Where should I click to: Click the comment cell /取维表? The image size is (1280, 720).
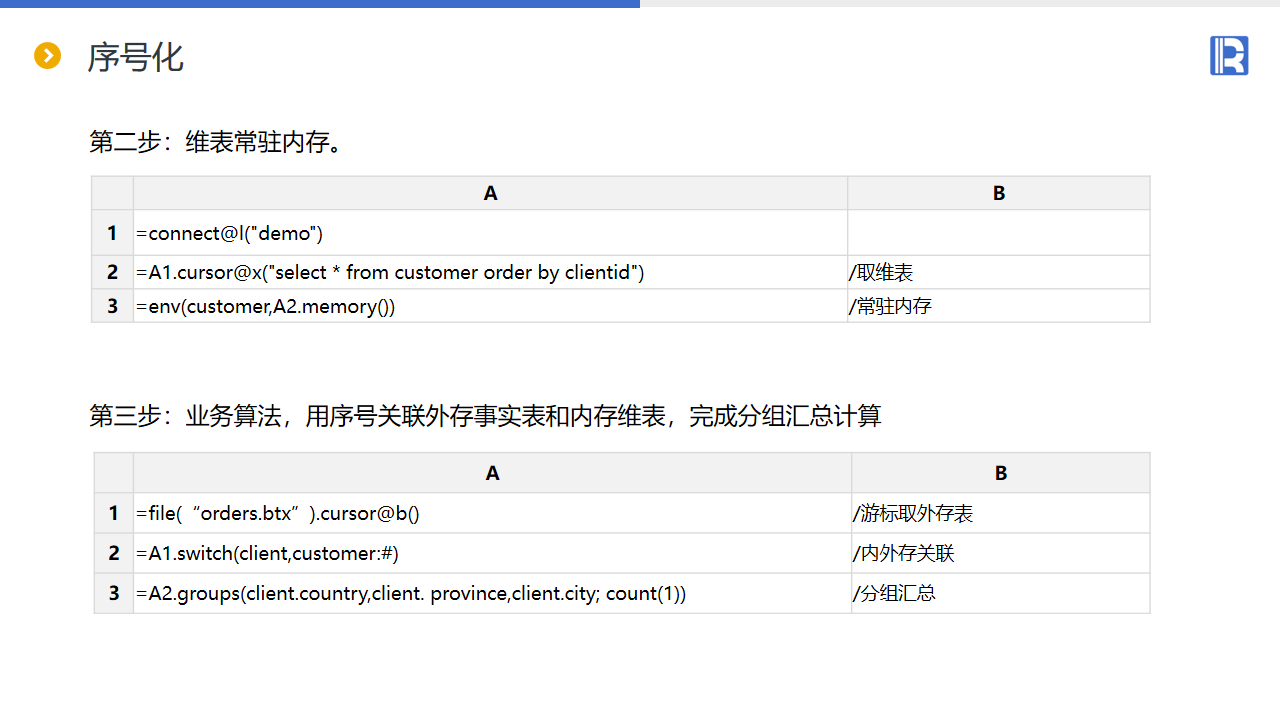pos(998,272)
